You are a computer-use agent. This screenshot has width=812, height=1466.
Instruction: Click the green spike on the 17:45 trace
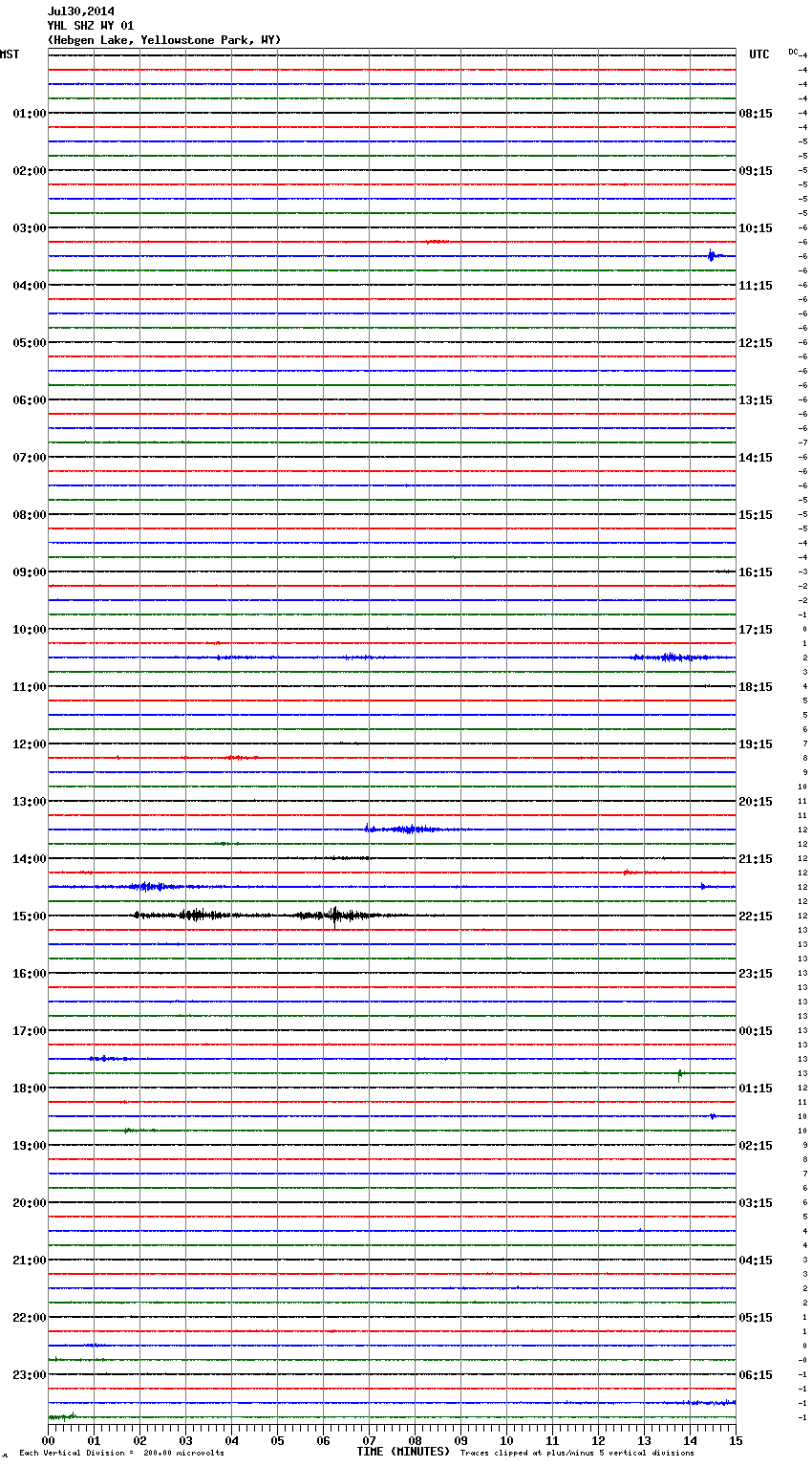coord(680,1074)
